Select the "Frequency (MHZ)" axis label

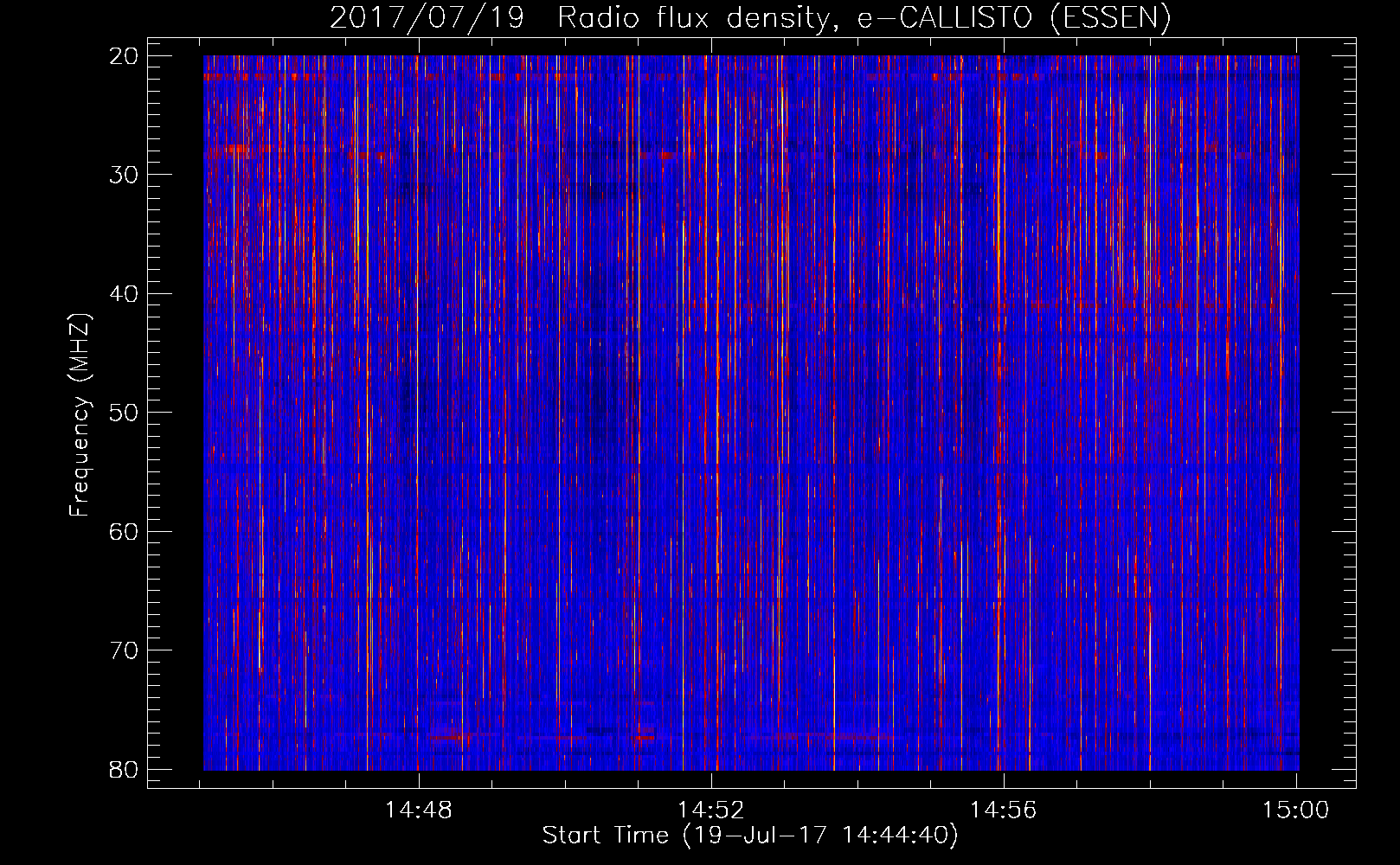tap(80, 414)
